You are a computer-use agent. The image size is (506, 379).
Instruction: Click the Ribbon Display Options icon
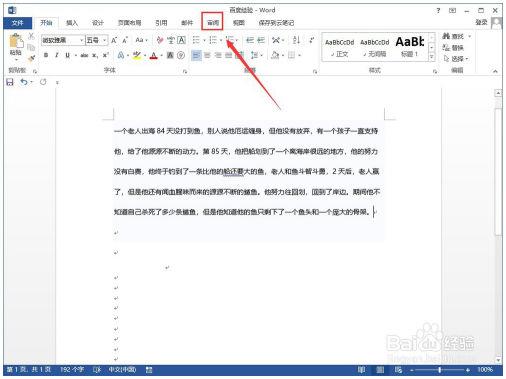452,11
